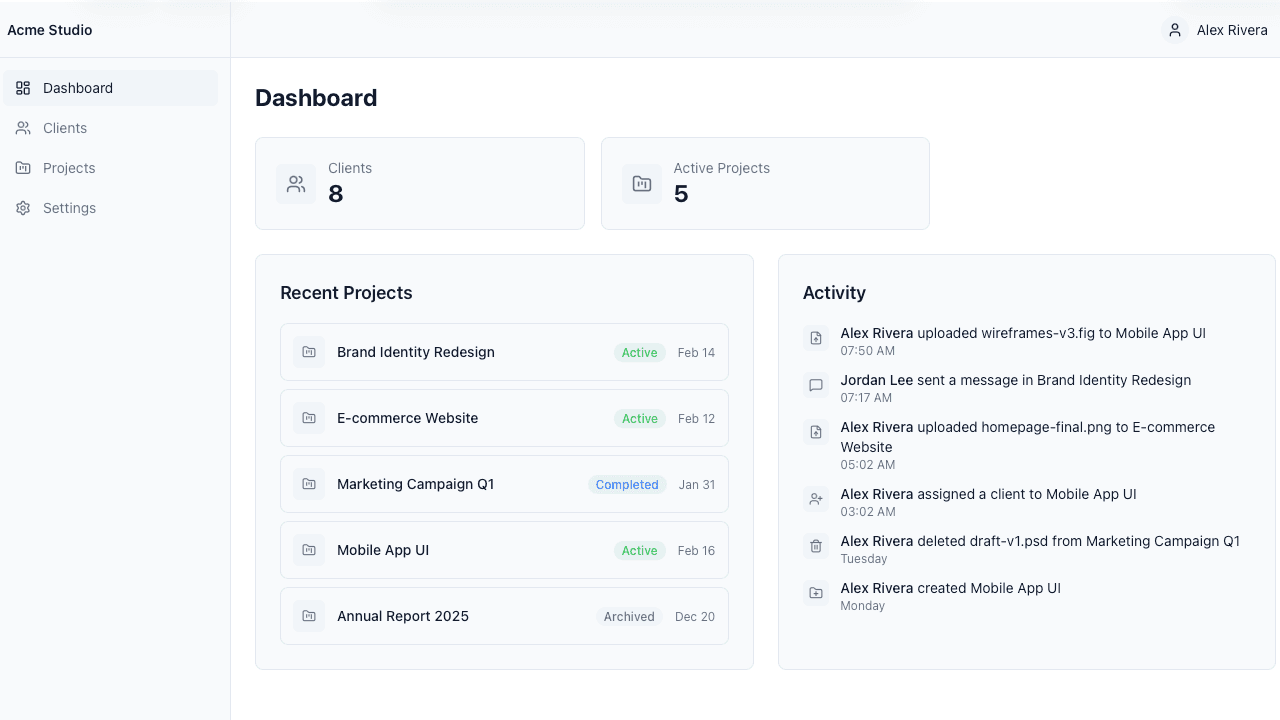Open the Projects folder icon in sidebar
Viewport: 1280px width, 720px height.
coord(22,168)
